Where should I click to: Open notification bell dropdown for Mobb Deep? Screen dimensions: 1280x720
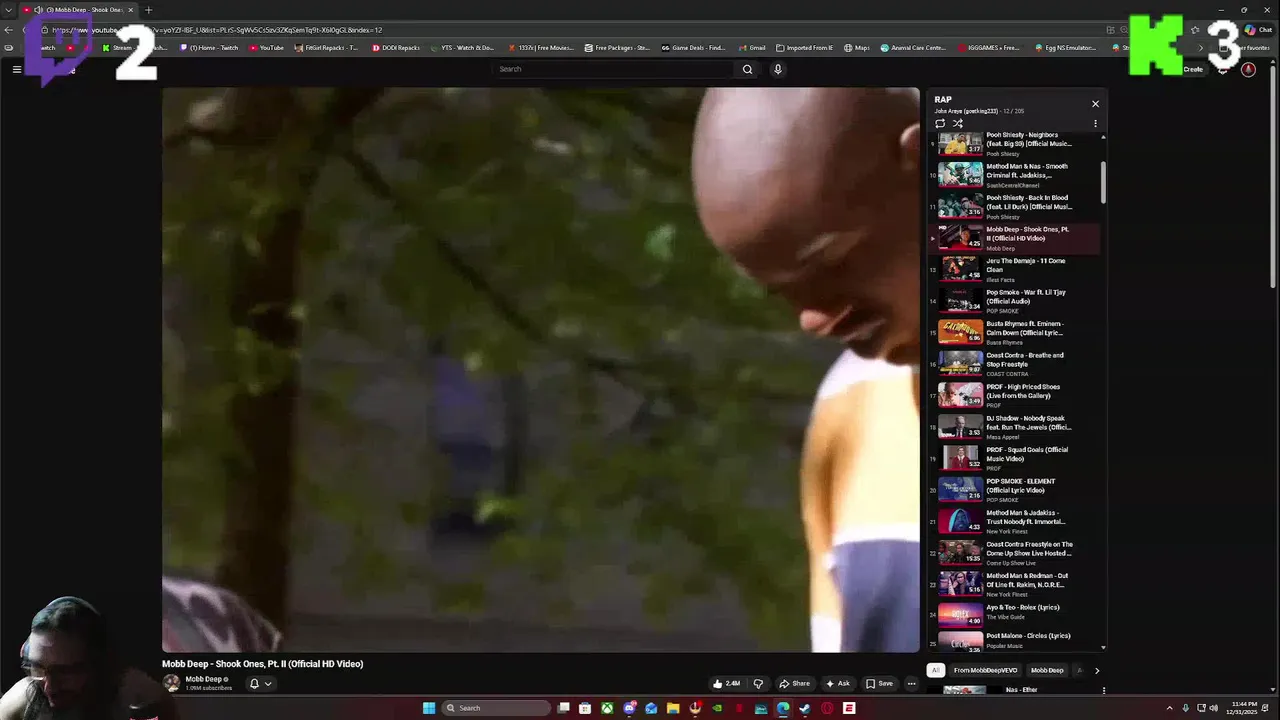(x=260, y=684)
